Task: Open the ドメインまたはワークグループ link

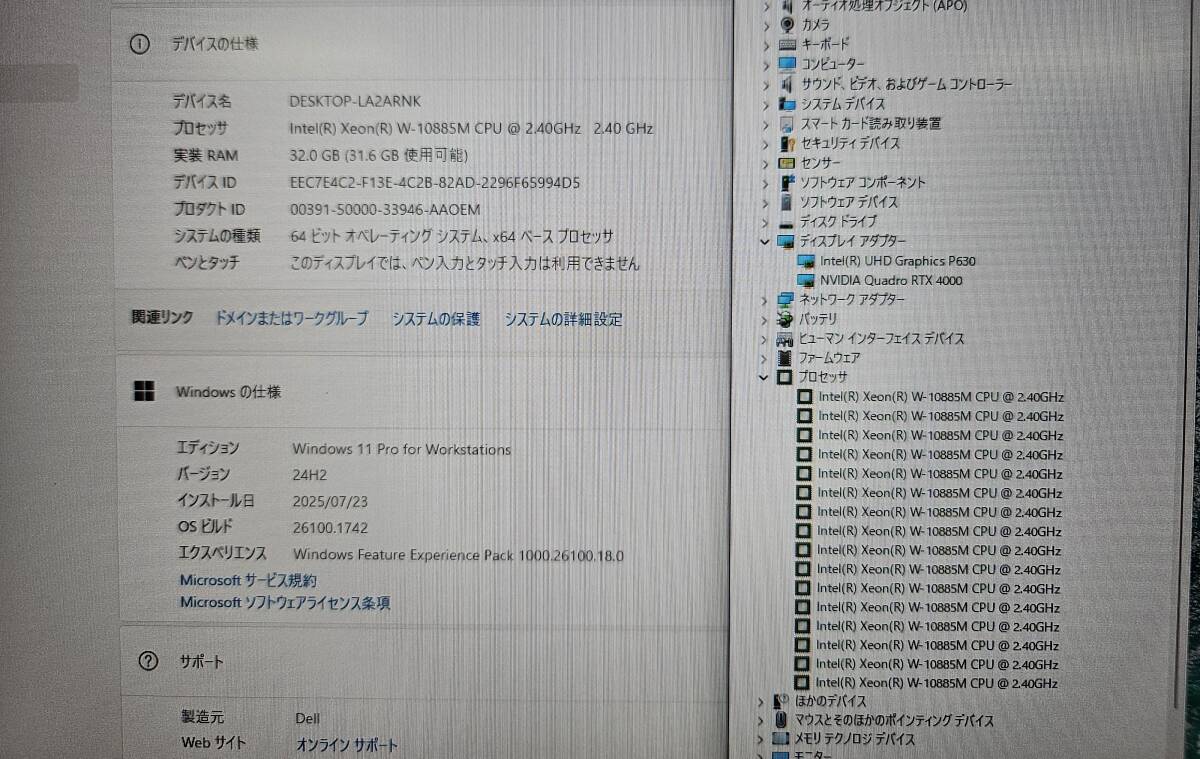Action: 292,318
